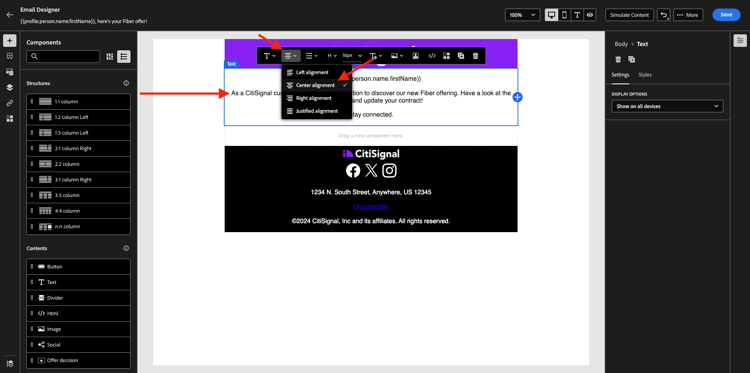Click the settings sliders icon in right rail

[x=740, y=41]
